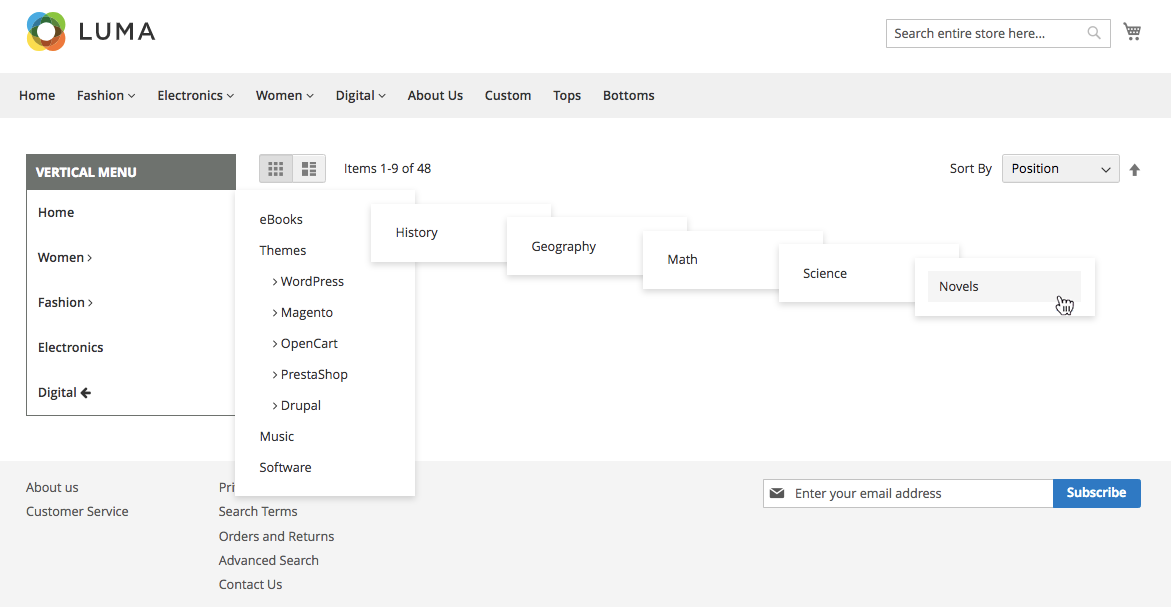
Task: Focus the store search field
Action: coord(998,34)
